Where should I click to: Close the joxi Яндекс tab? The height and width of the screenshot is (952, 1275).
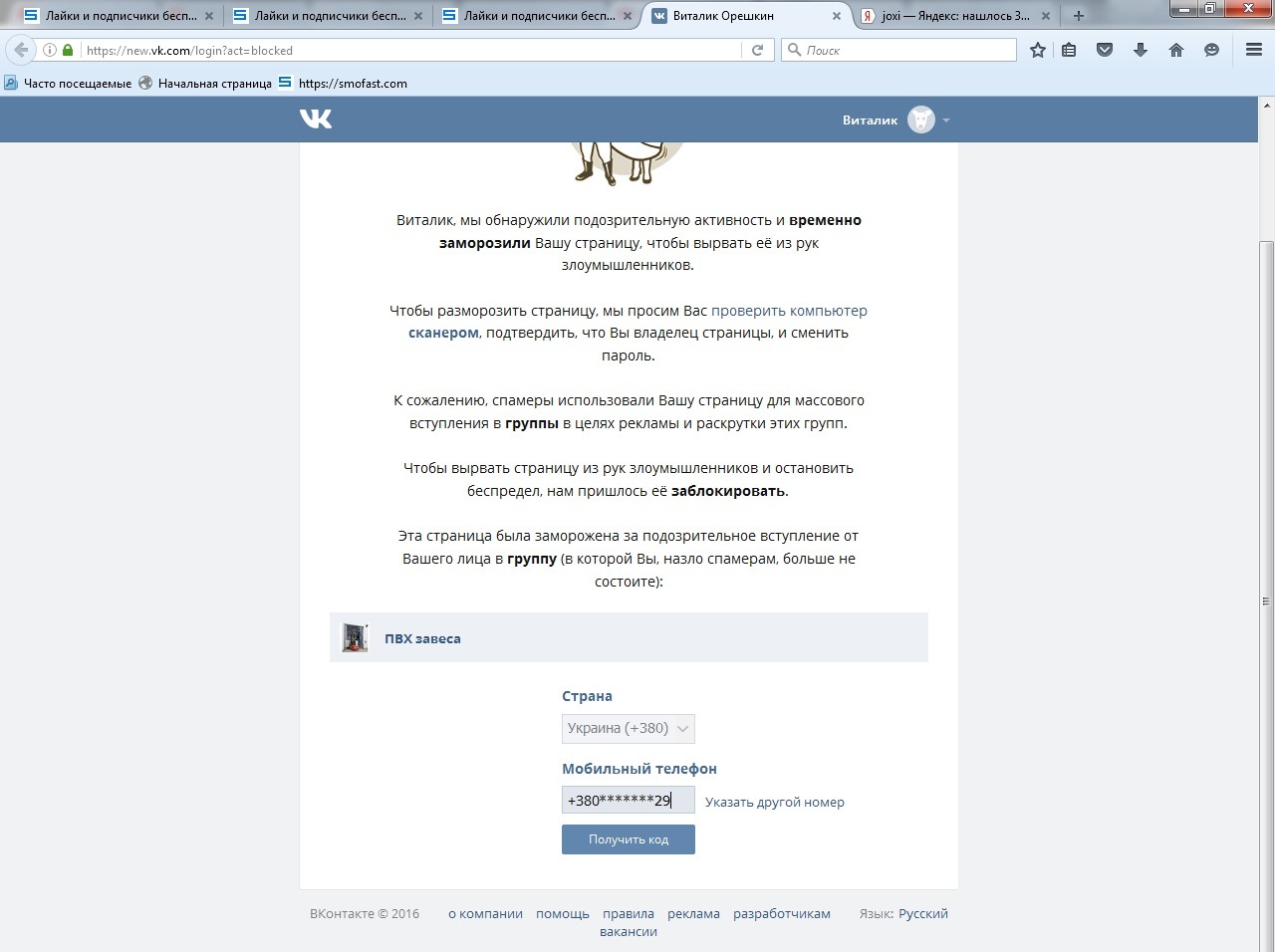[1046, 16]
